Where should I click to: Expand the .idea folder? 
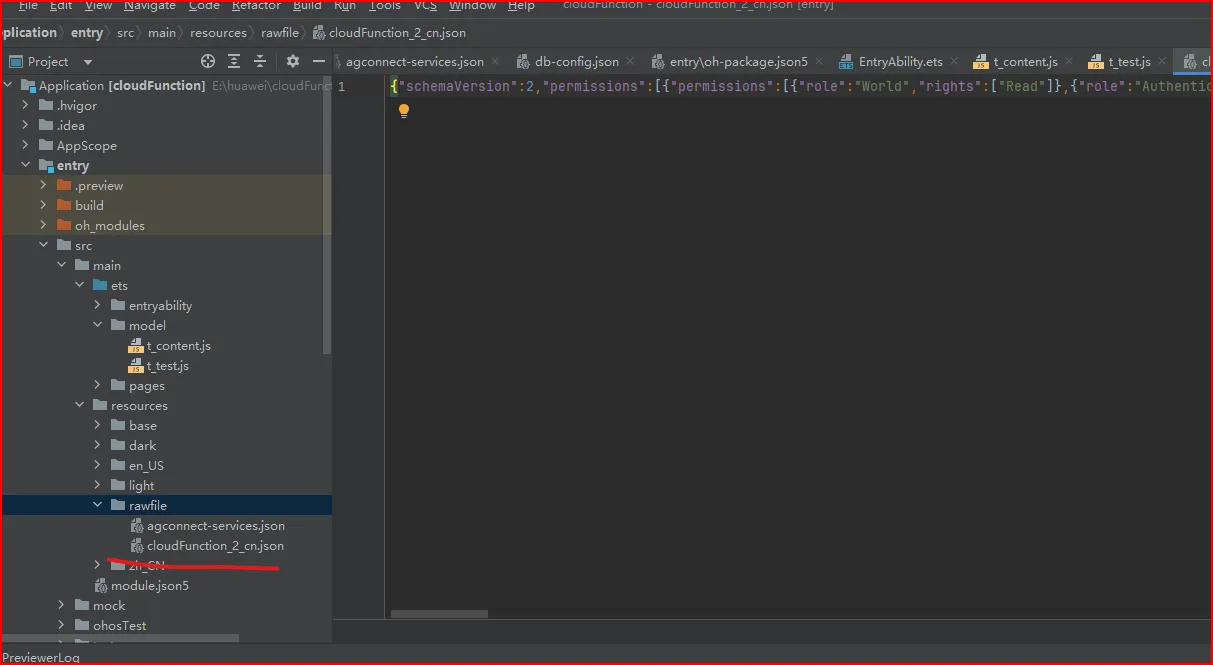coord(25,126)
